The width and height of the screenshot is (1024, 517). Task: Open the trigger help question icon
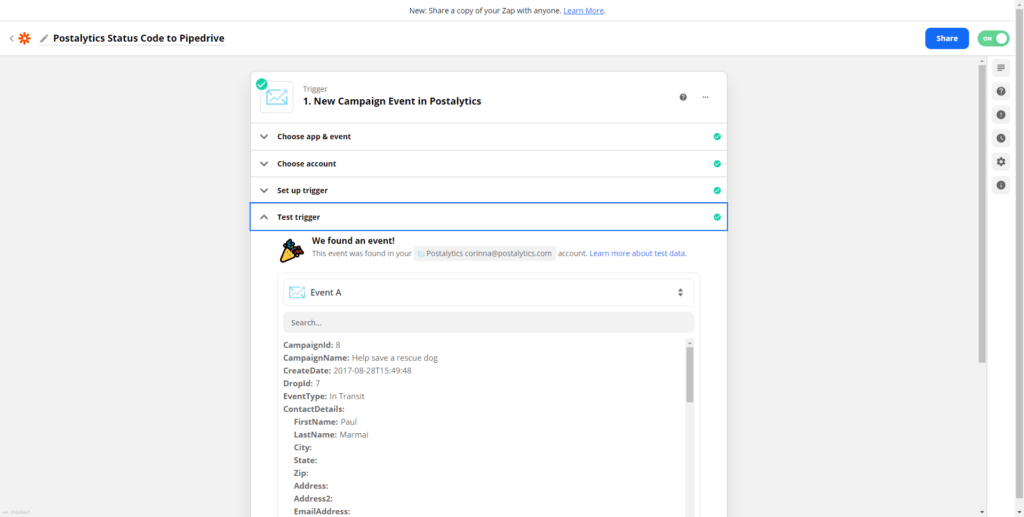(x=683, y=97)
